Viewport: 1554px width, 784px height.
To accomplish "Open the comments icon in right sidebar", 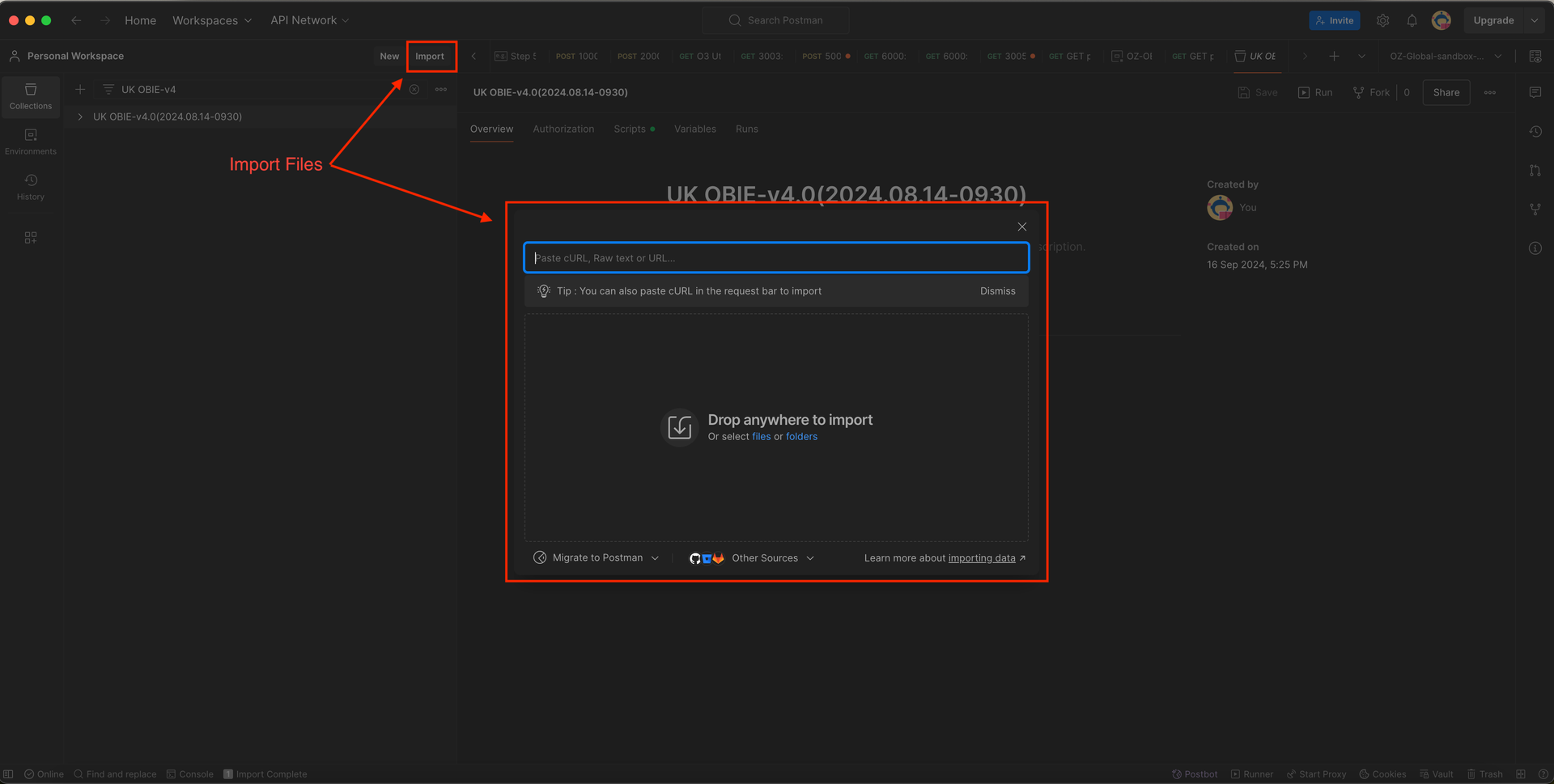I will point(1535,92).
